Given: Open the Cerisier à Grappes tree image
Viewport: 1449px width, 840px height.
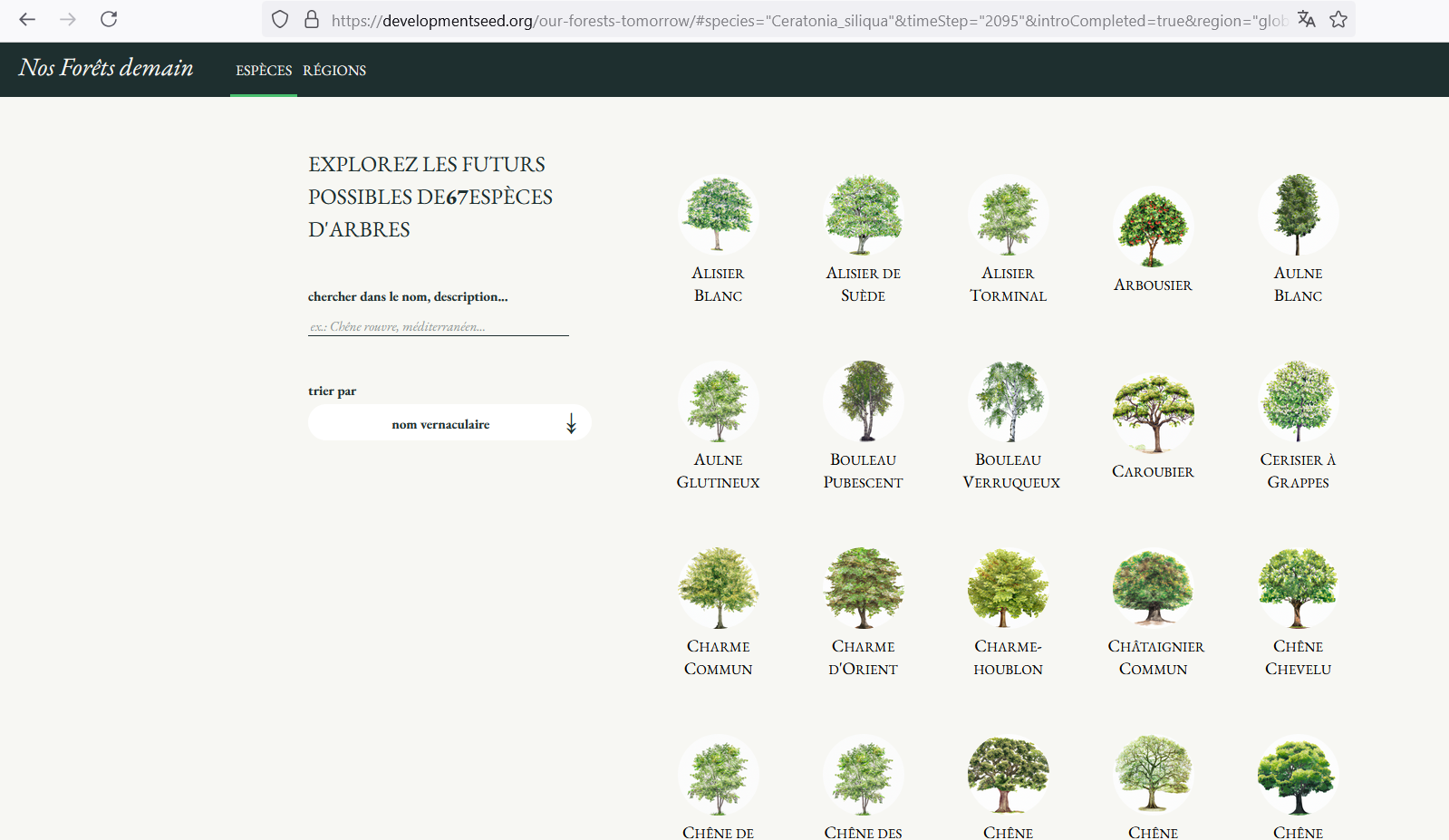Looking at the screenshot, I should (1299, 401).
